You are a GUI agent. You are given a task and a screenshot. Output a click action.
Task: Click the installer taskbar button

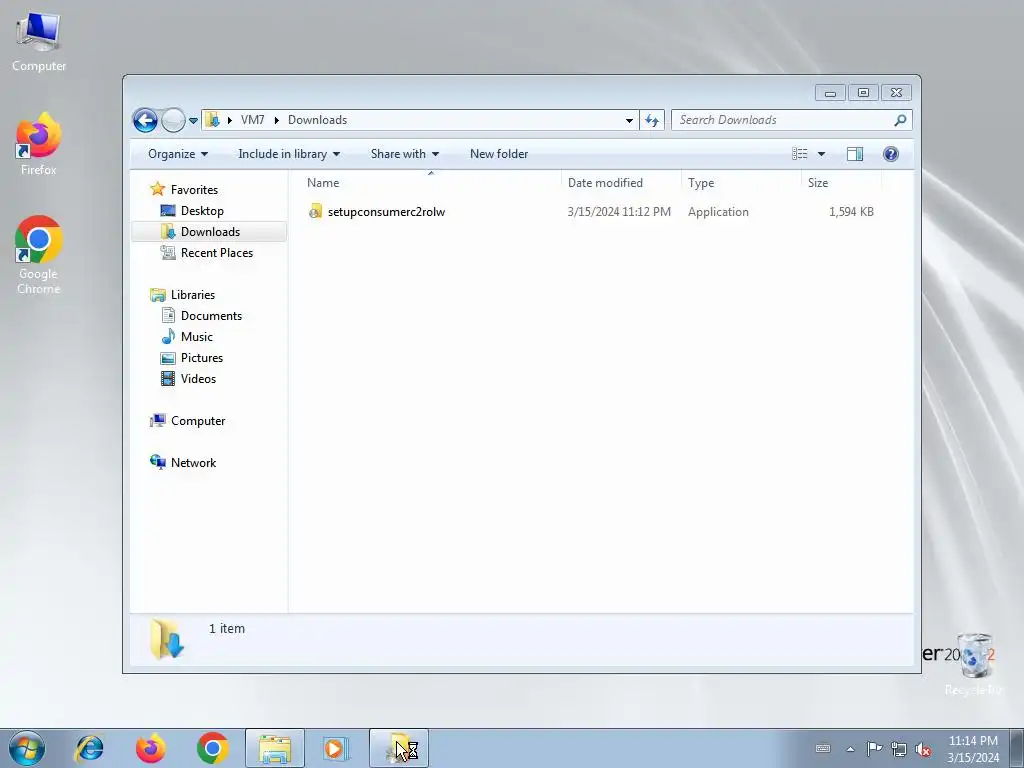point(399,748)
